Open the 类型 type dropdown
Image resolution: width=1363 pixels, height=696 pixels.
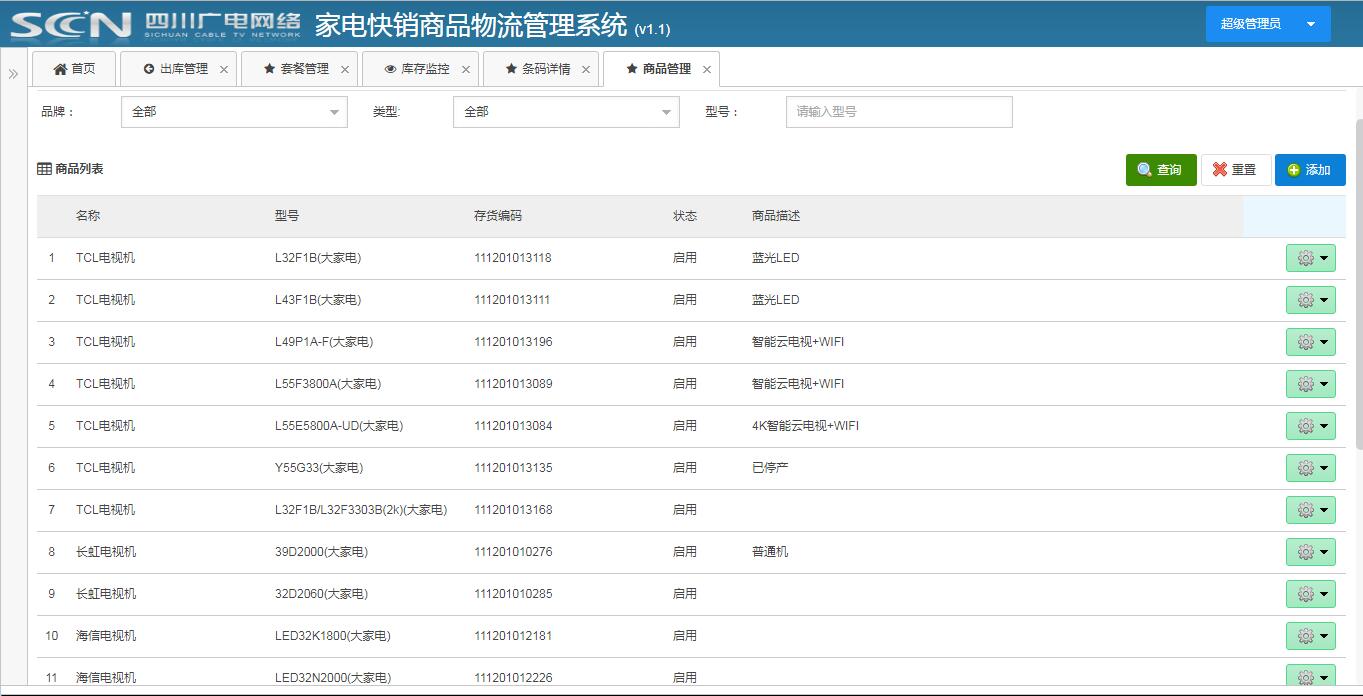point(566,112)
